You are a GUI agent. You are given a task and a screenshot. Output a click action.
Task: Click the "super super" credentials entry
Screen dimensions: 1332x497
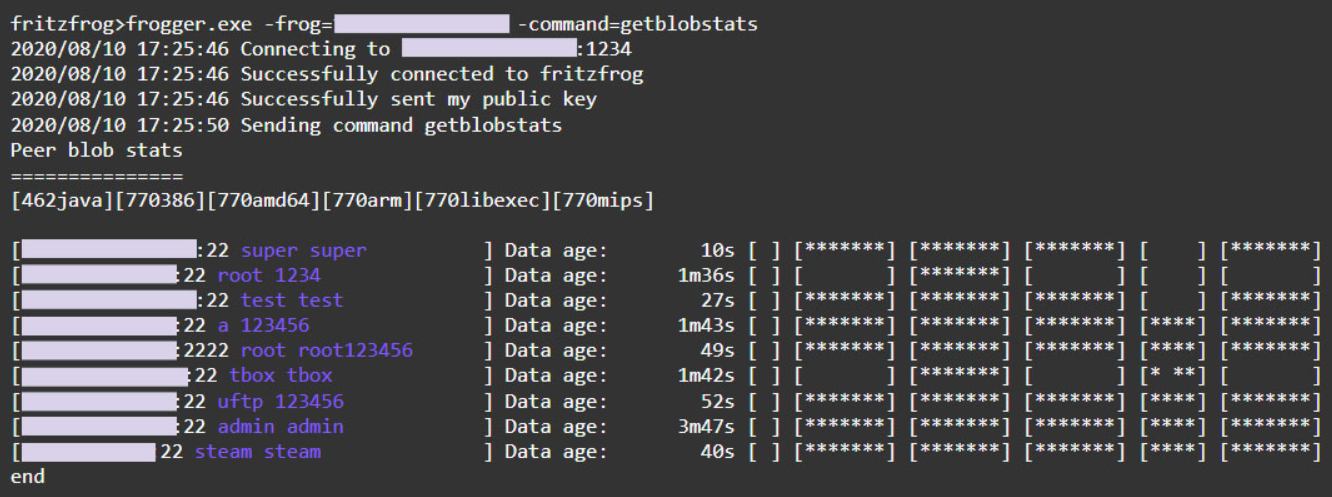pos(303,250)
